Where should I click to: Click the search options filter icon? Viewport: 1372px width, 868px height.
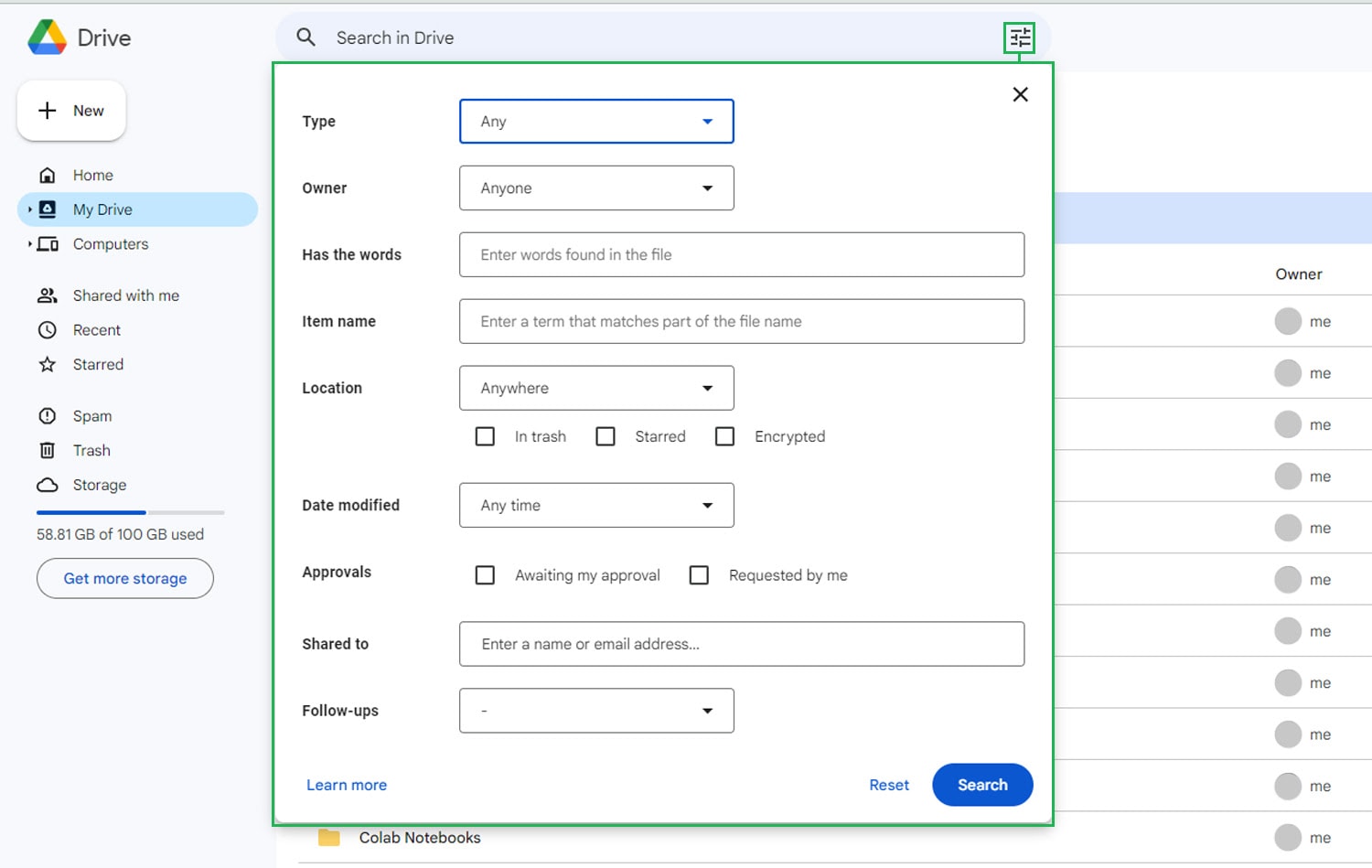click(x=1020, y=38)
